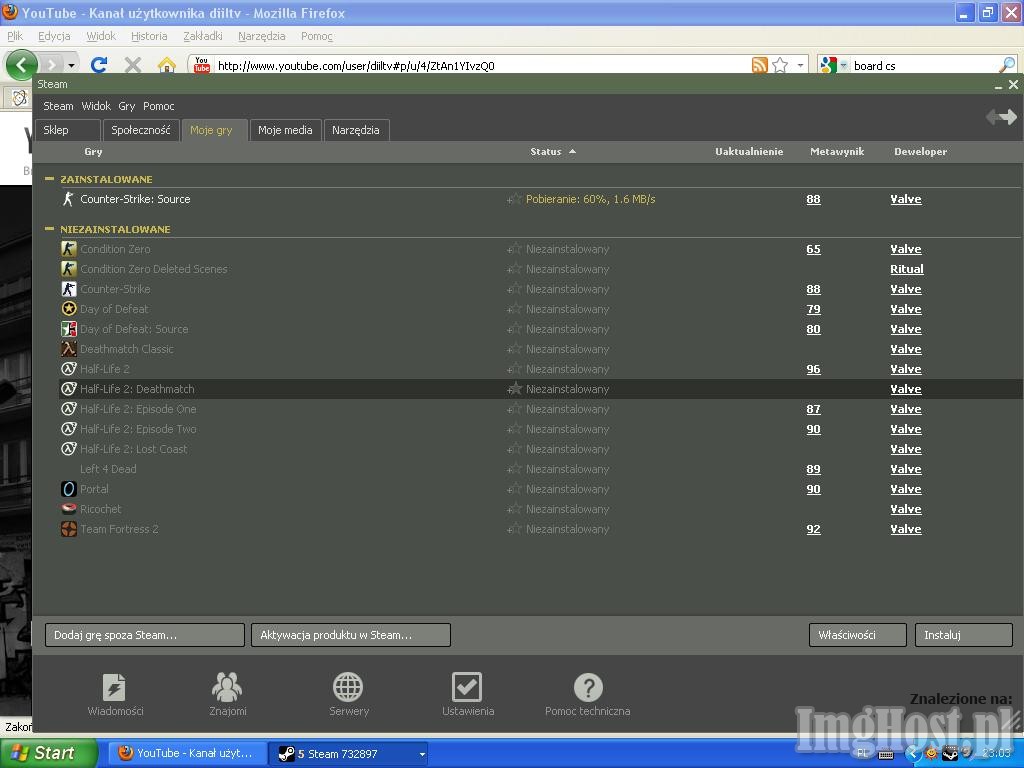Switch to YouTube Firefox taskbar button

tap(187, 754)
